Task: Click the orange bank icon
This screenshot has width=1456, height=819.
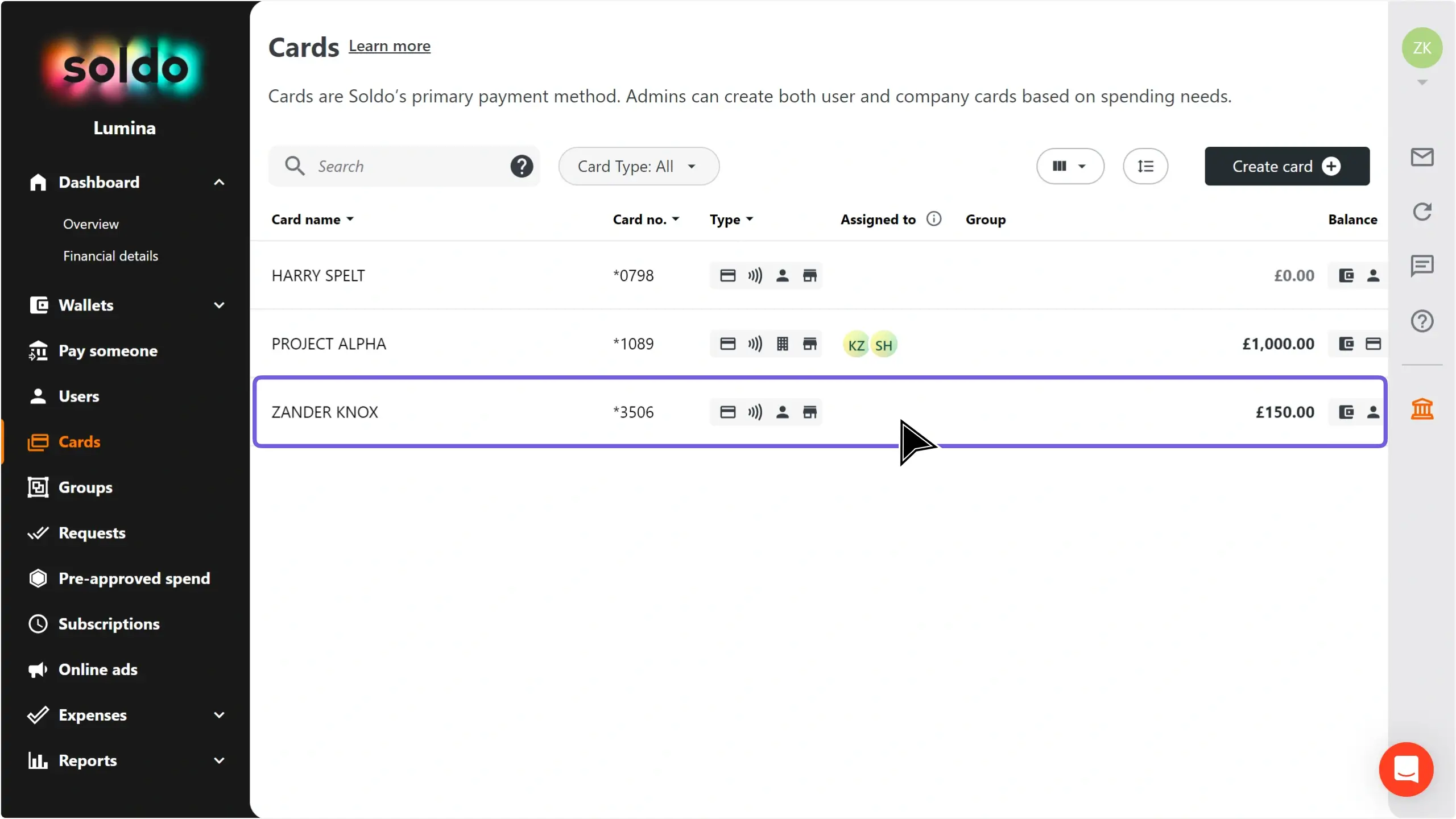Action: coord(1422,409)
